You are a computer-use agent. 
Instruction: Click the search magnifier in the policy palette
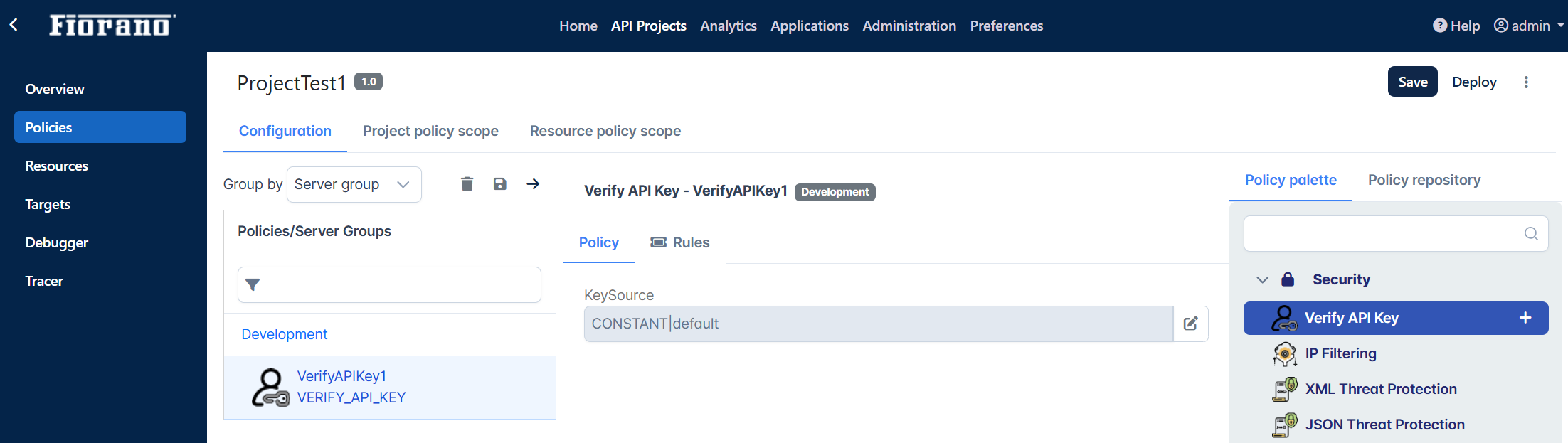[x=1531, y=233]
